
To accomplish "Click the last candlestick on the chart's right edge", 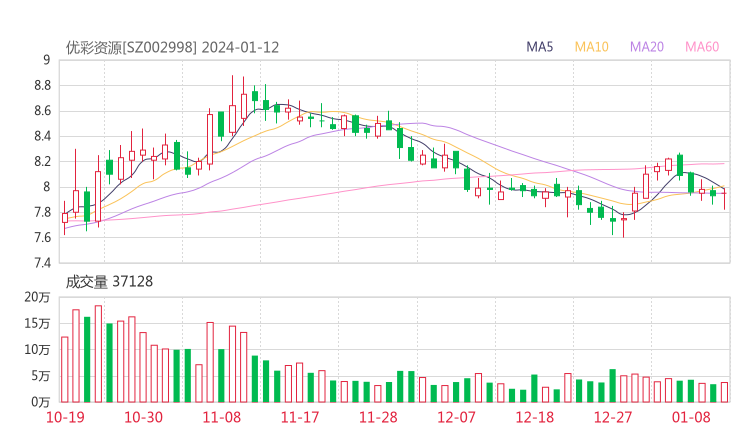I will [x=724, y=194].
